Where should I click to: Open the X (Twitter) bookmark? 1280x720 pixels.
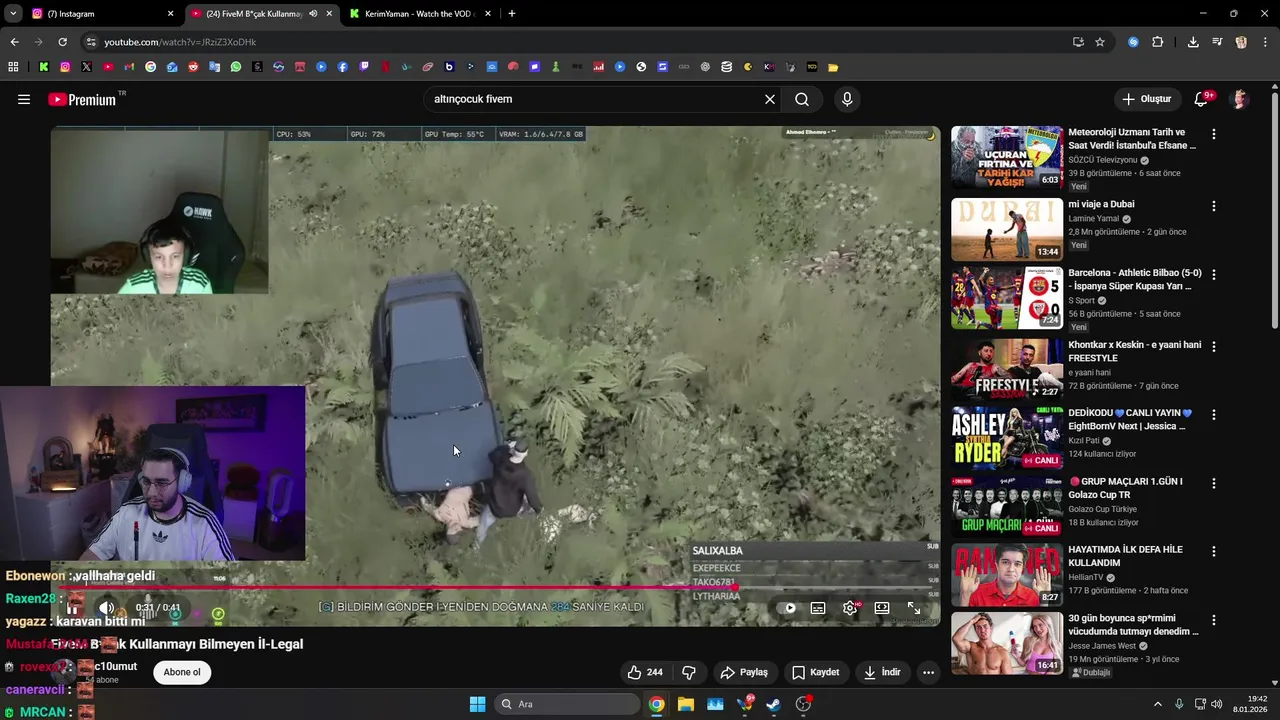tap(87, 67)
